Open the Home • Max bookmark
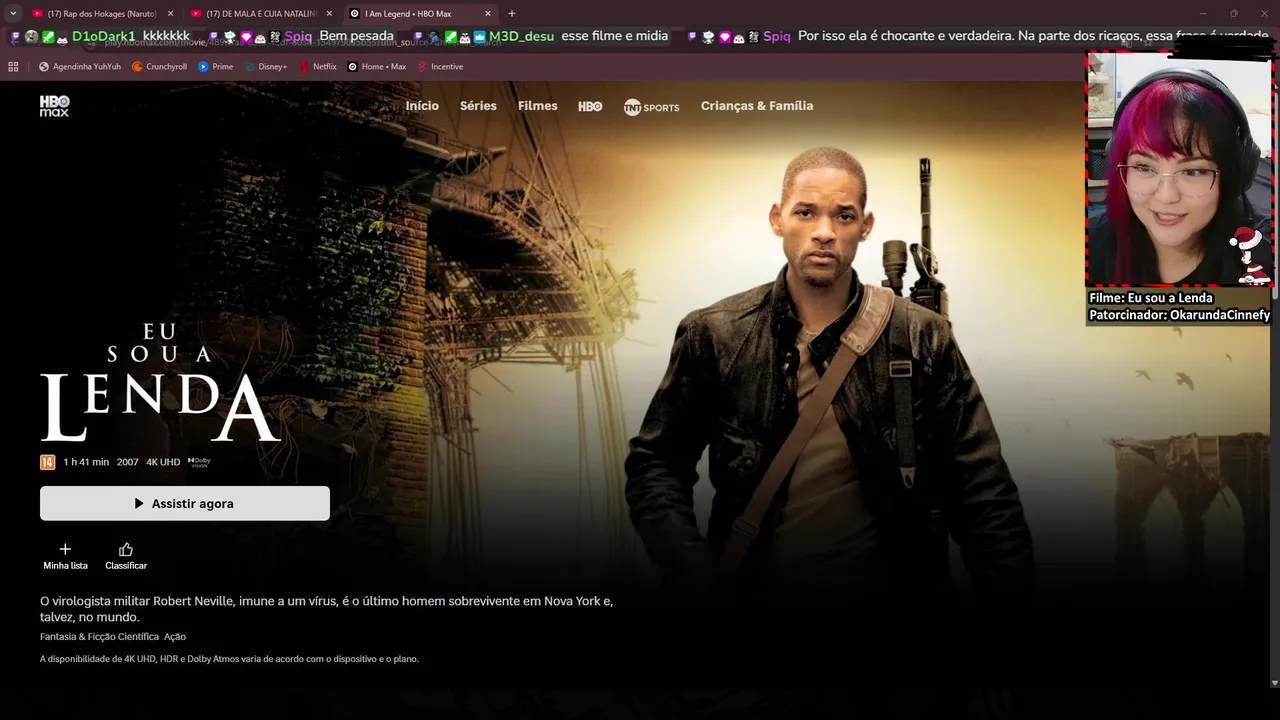 coord(376,67)
